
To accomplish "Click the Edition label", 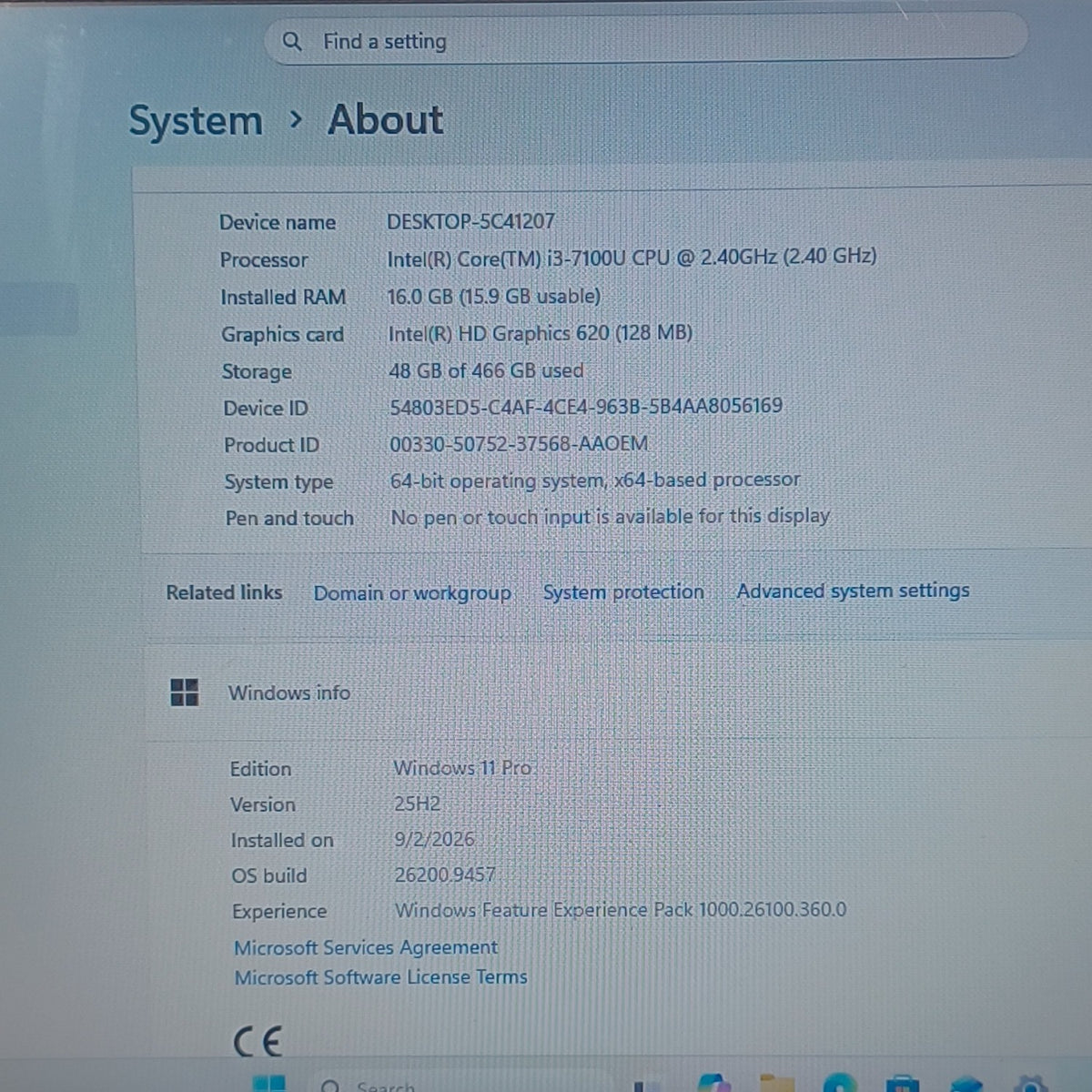I will click(260, 769).
